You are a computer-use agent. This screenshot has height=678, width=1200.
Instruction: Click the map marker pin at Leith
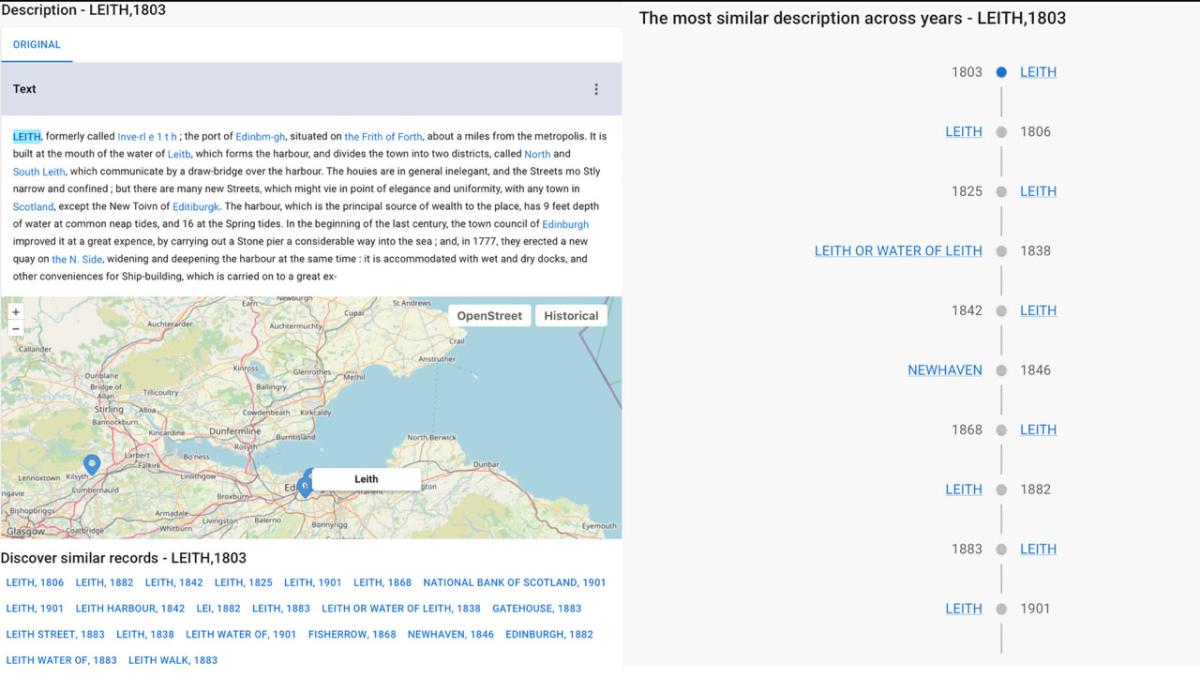pyautogui.click(x=305, y=483)
